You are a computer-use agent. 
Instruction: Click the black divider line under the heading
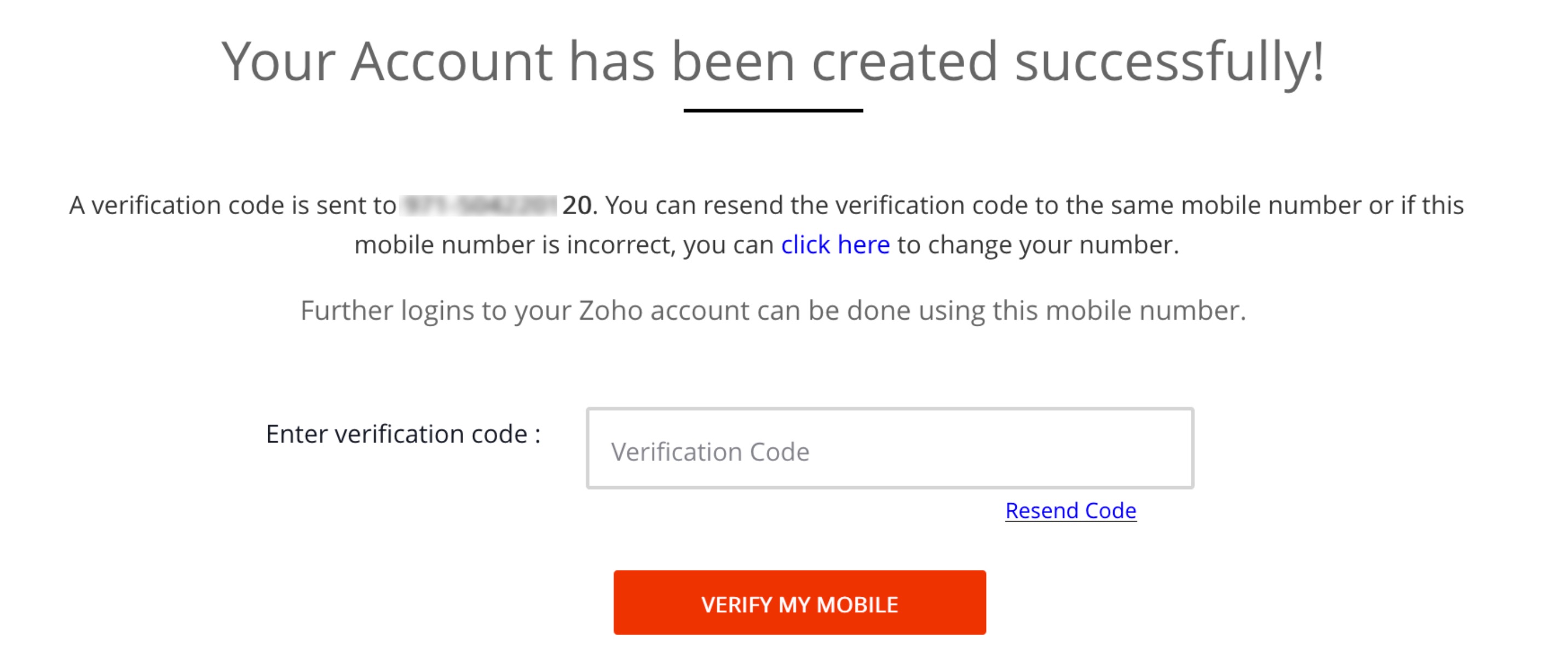pyautogui.click(x=773, y=110)
